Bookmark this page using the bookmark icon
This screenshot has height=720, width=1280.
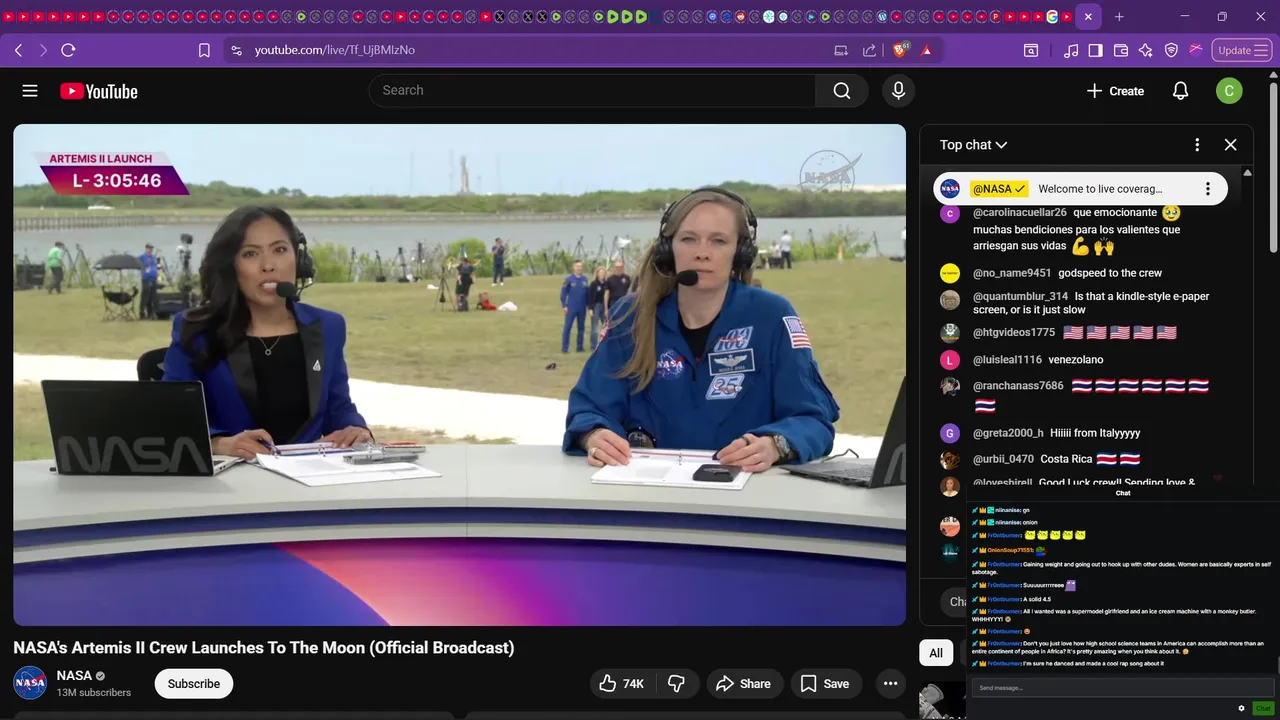(204, 50)
